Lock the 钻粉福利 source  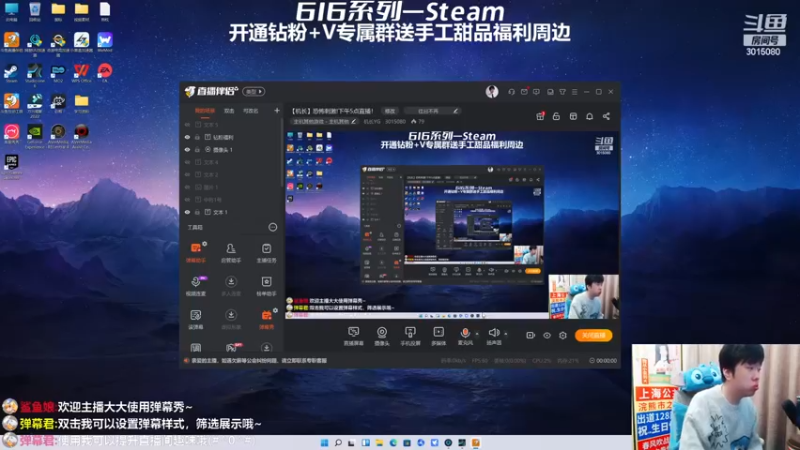(x=197, y=137)
